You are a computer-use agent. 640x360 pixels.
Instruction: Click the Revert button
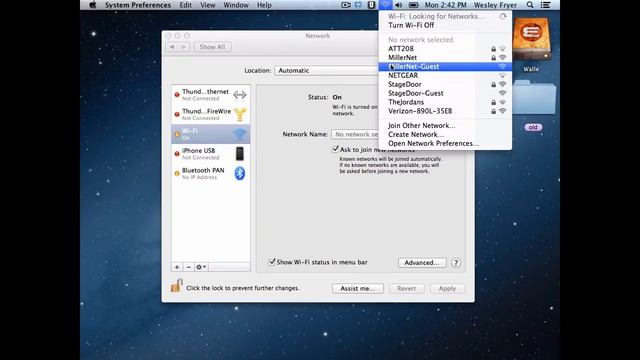click(407, 289)
